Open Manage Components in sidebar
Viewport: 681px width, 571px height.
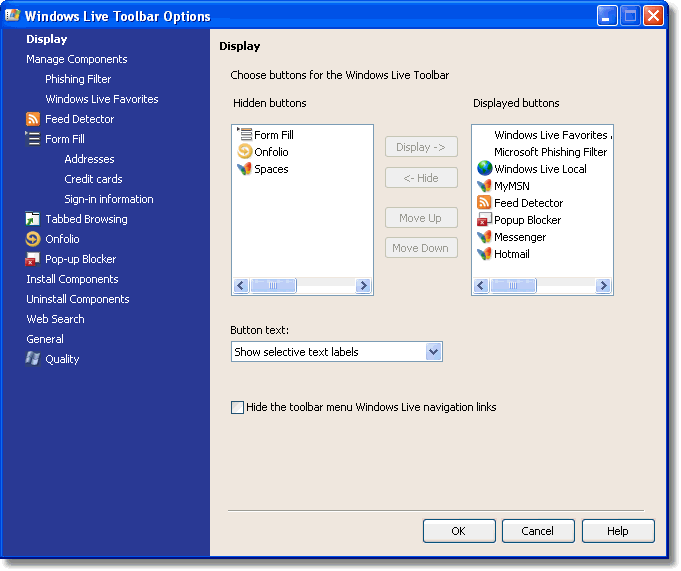pyautogui.click(x=76, y=59)
